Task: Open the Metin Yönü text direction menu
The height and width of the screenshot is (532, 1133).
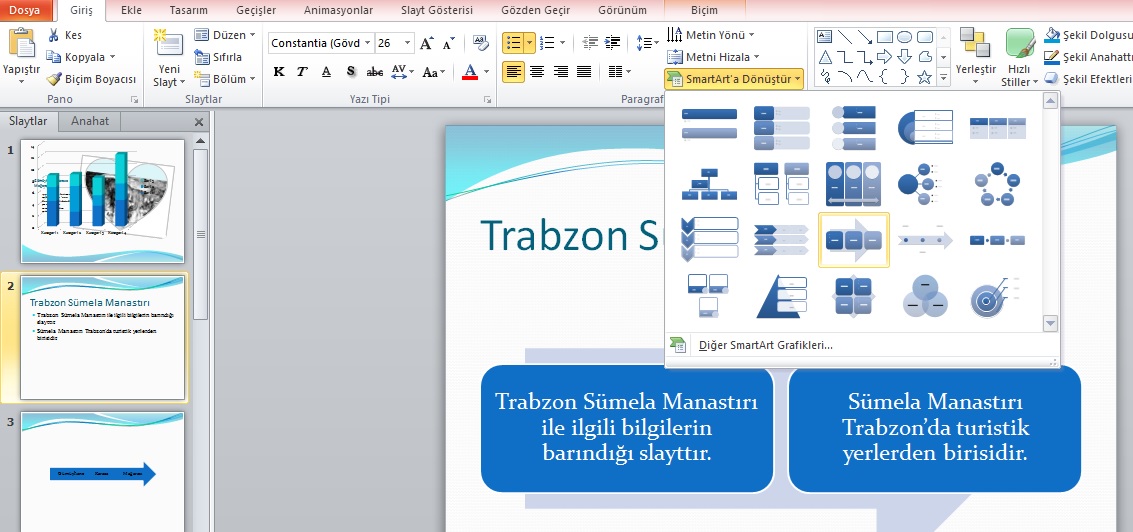Action: pyautogui.click(x=714, y=35)
